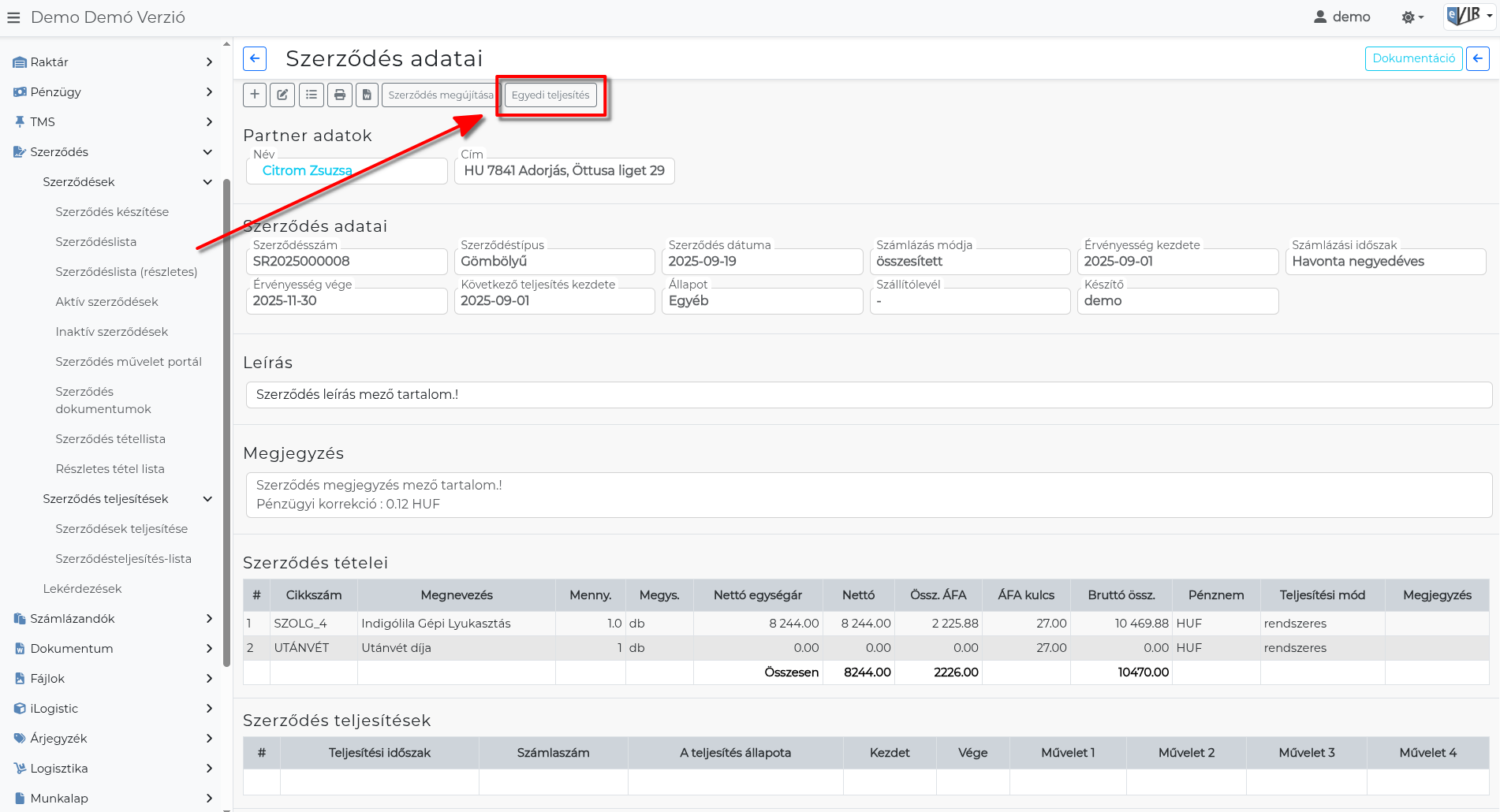
Task: Click the demo user account in header
Action: pyautogui.click(x=1341, y=17)
